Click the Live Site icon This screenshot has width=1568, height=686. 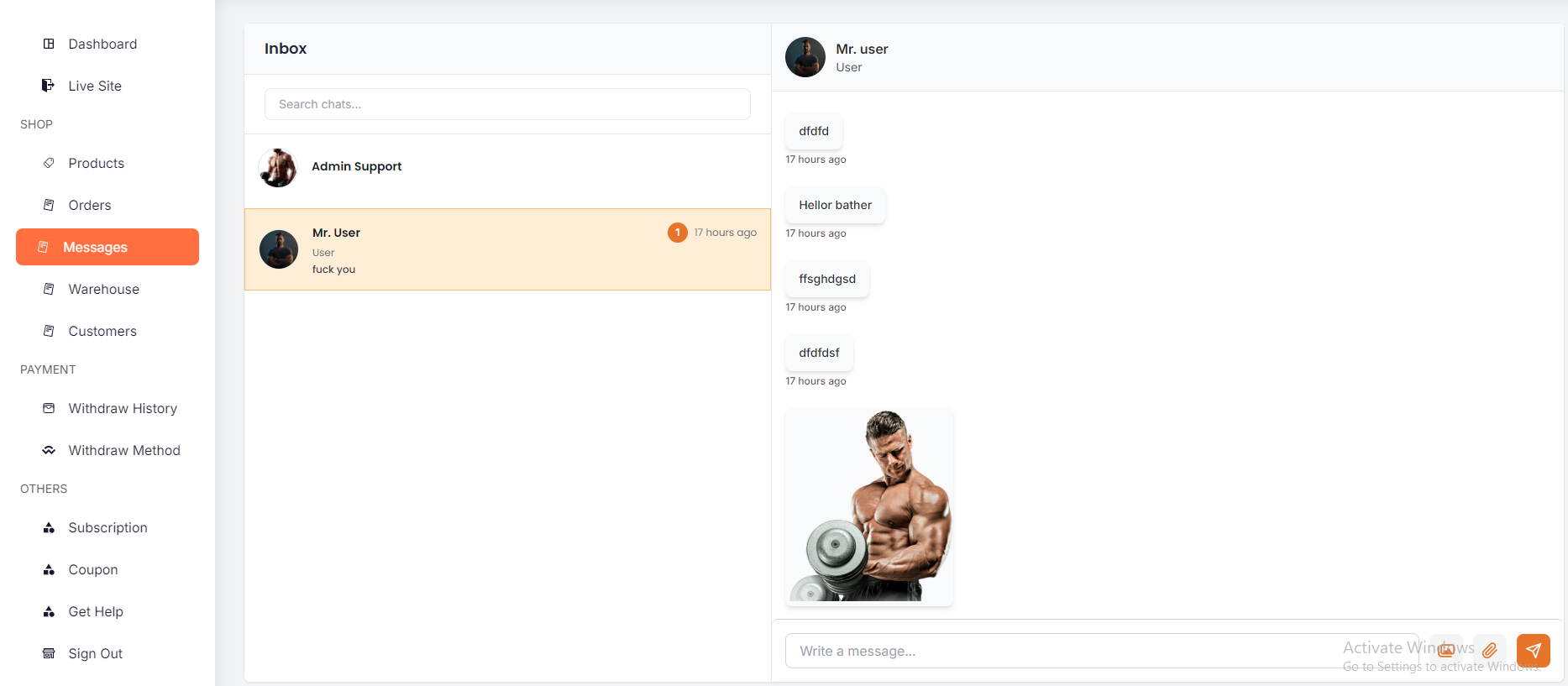(x=49, y=86)
